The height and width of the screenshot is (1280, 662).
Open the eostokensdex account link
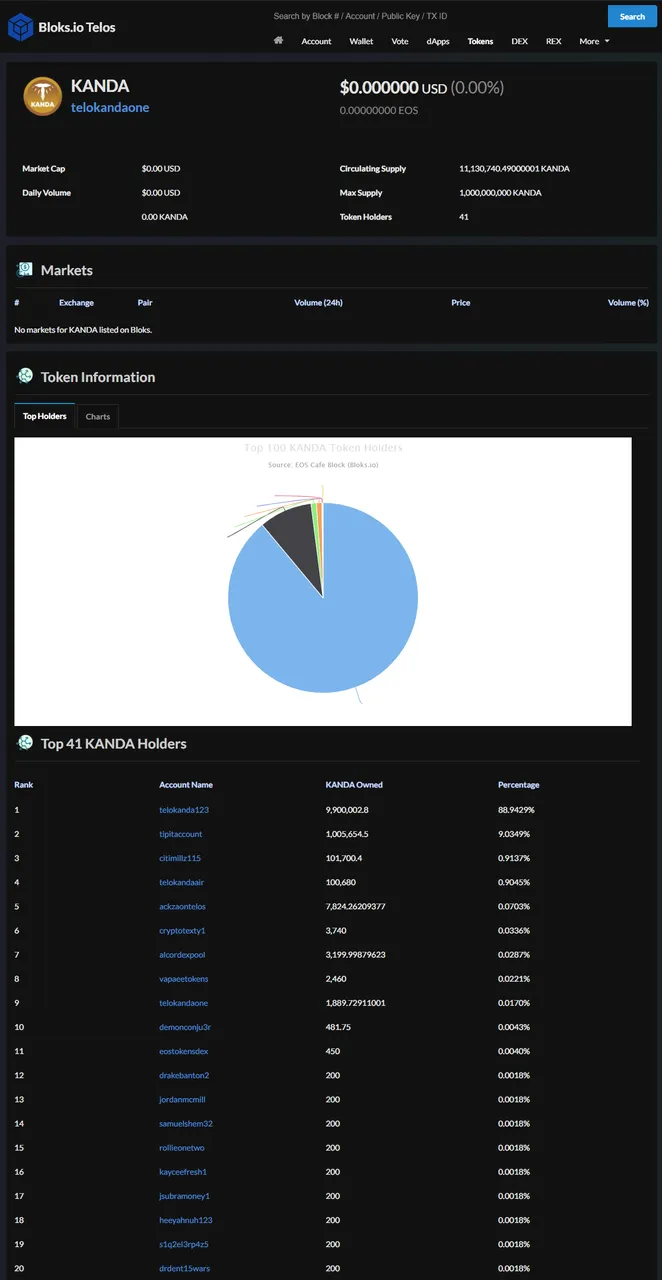184,1051
